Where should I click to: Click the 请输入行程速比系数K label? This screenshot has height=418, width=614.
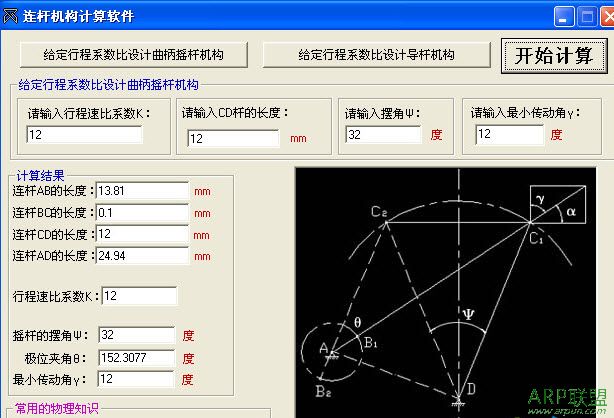tap(89, 114)
